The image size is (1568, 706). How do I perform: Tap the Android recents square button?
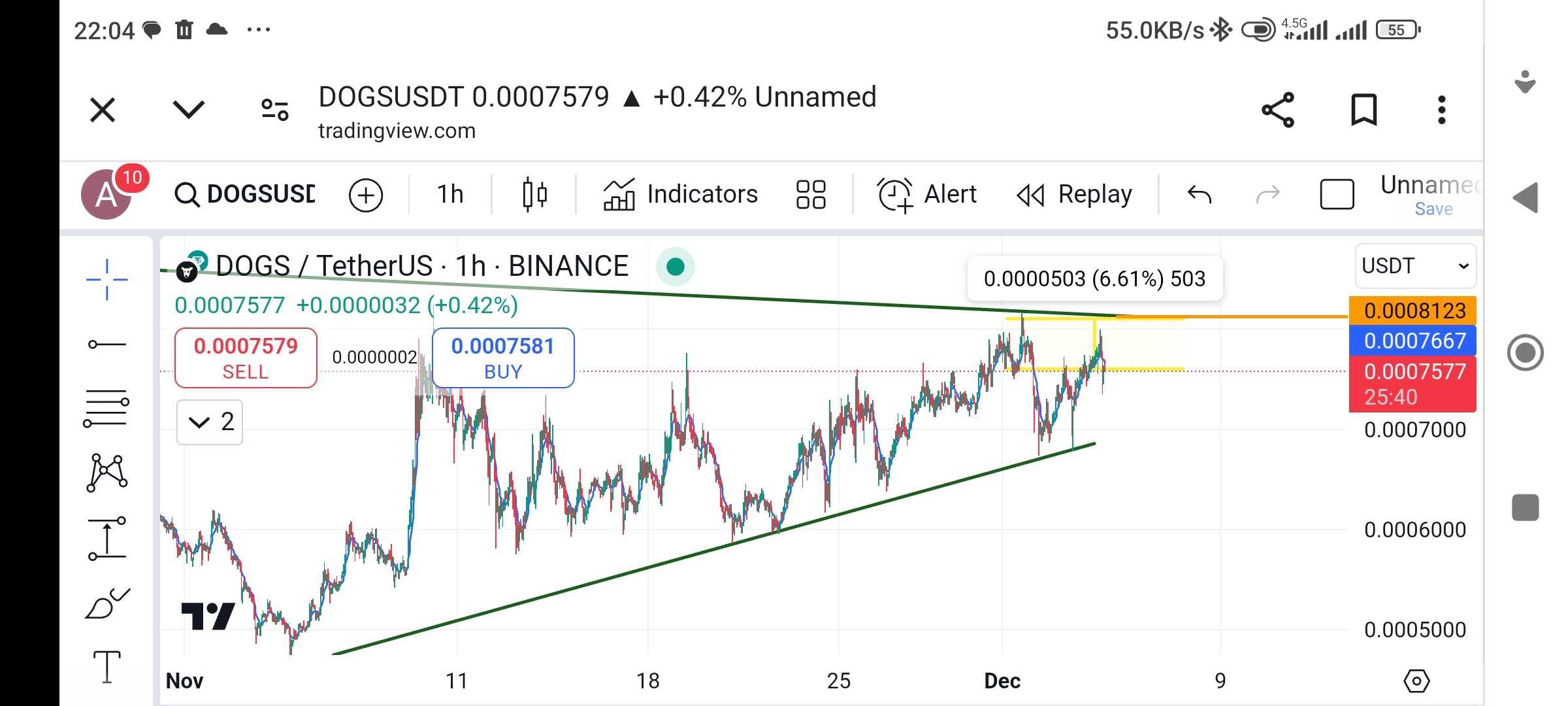pos(1526,507)
